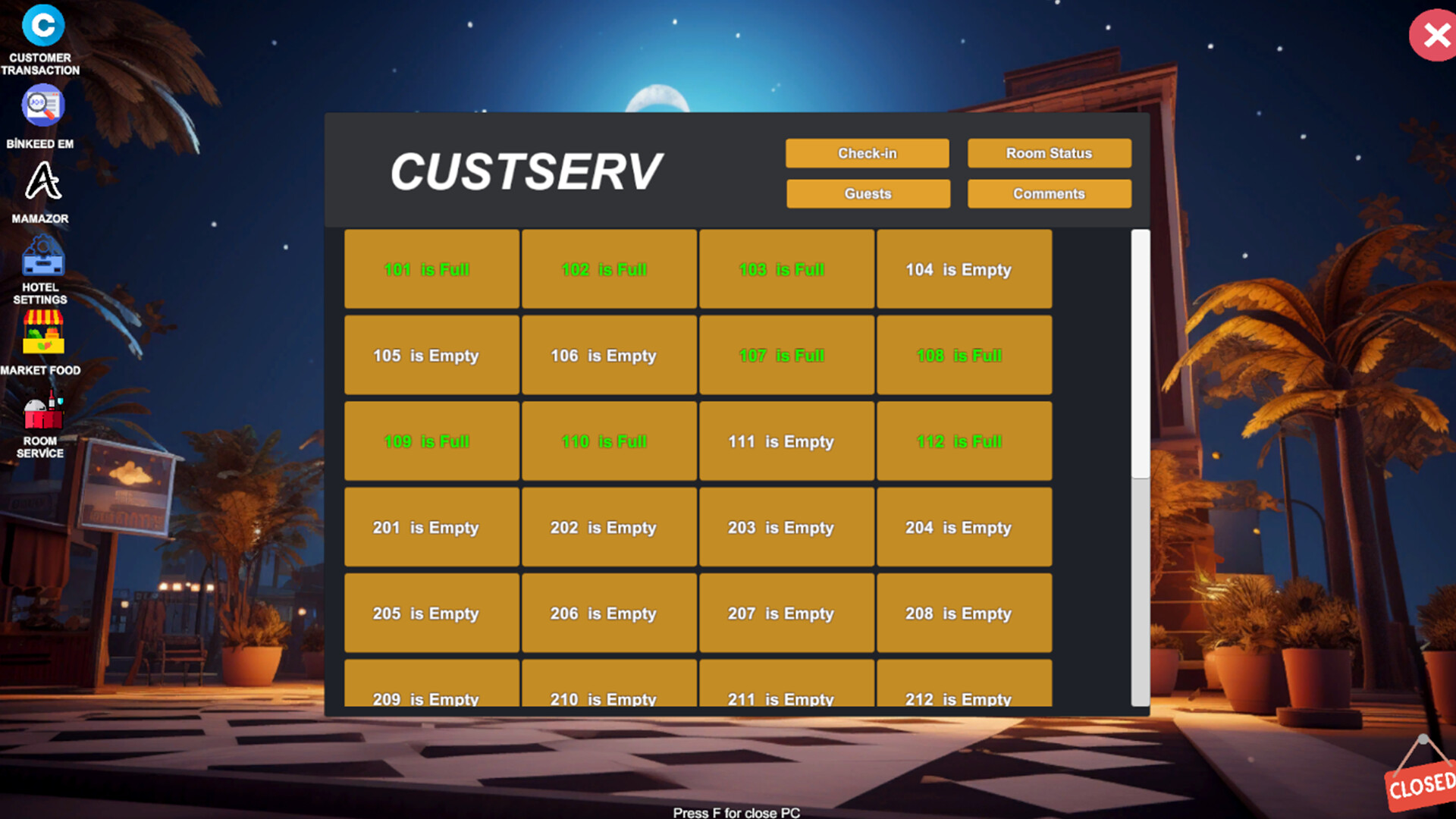This screenshot has height=819, width=1456.
Task: Toggle room 112 Full status
Action: click(959, 441)
